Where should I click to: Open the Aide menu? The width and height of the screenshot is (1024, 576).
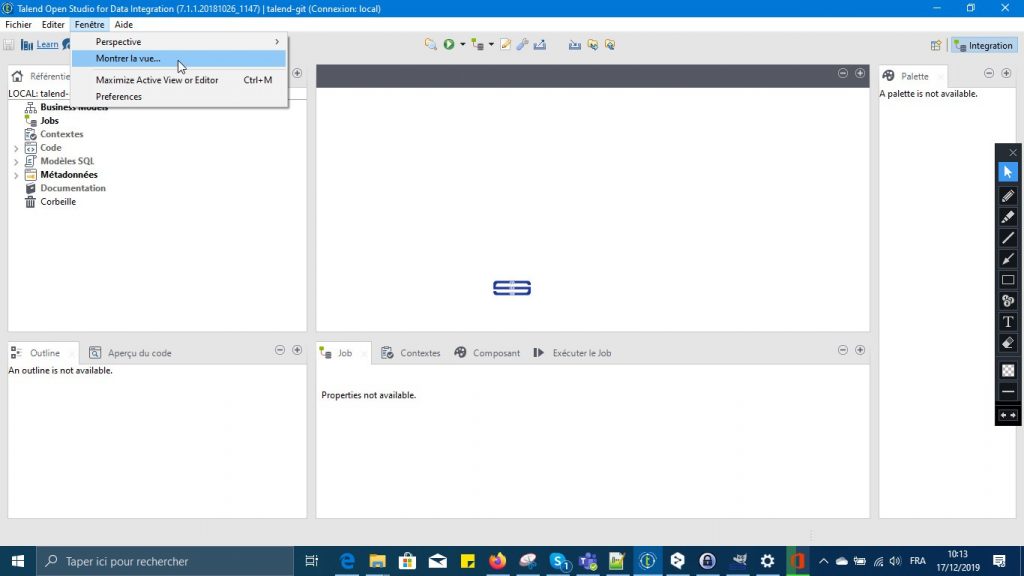pyautogui.click(x=123, y=24)
